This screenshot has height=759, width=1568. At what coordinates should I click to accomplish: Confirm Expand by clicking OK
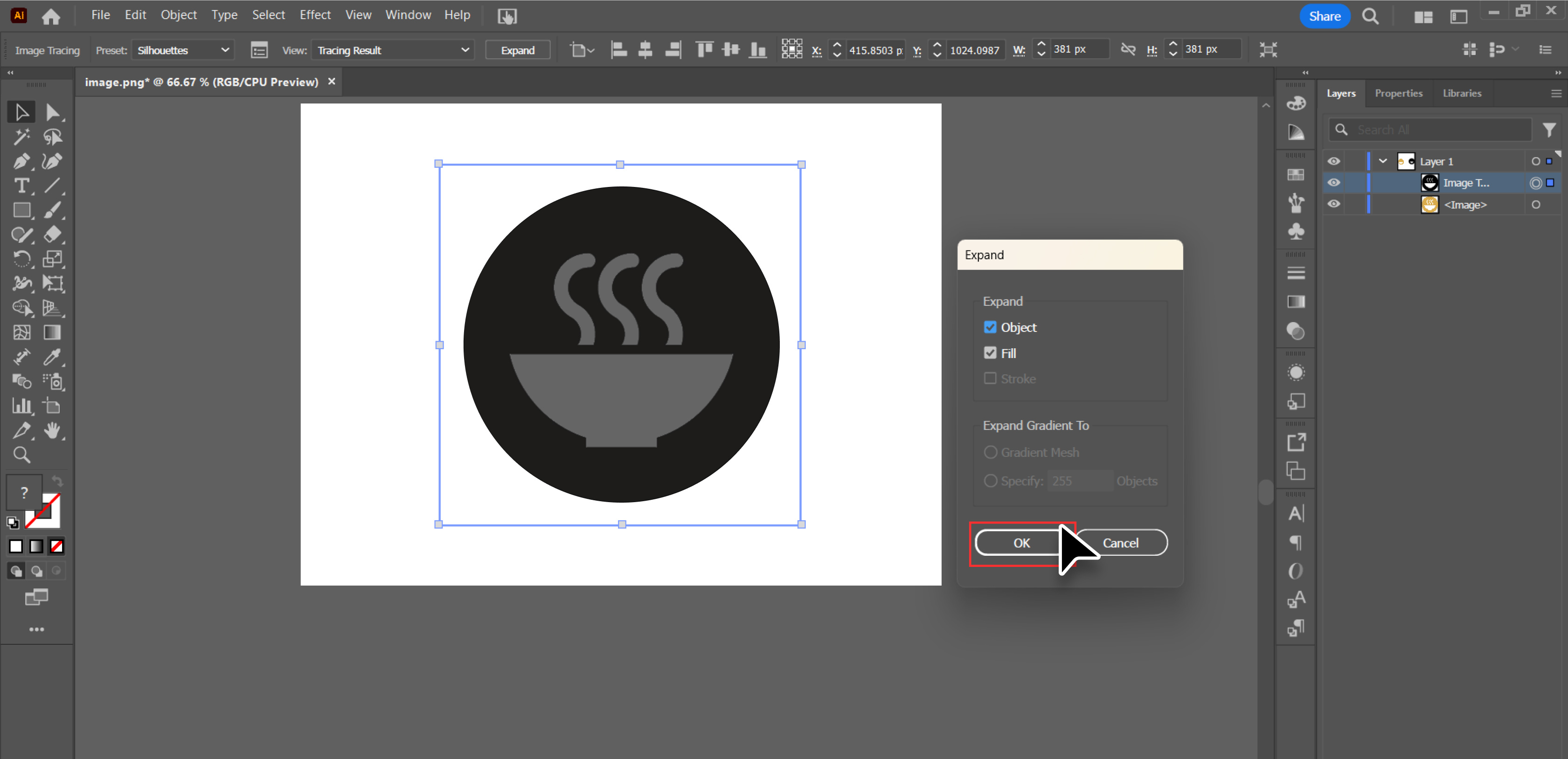tap(1021, 543)
